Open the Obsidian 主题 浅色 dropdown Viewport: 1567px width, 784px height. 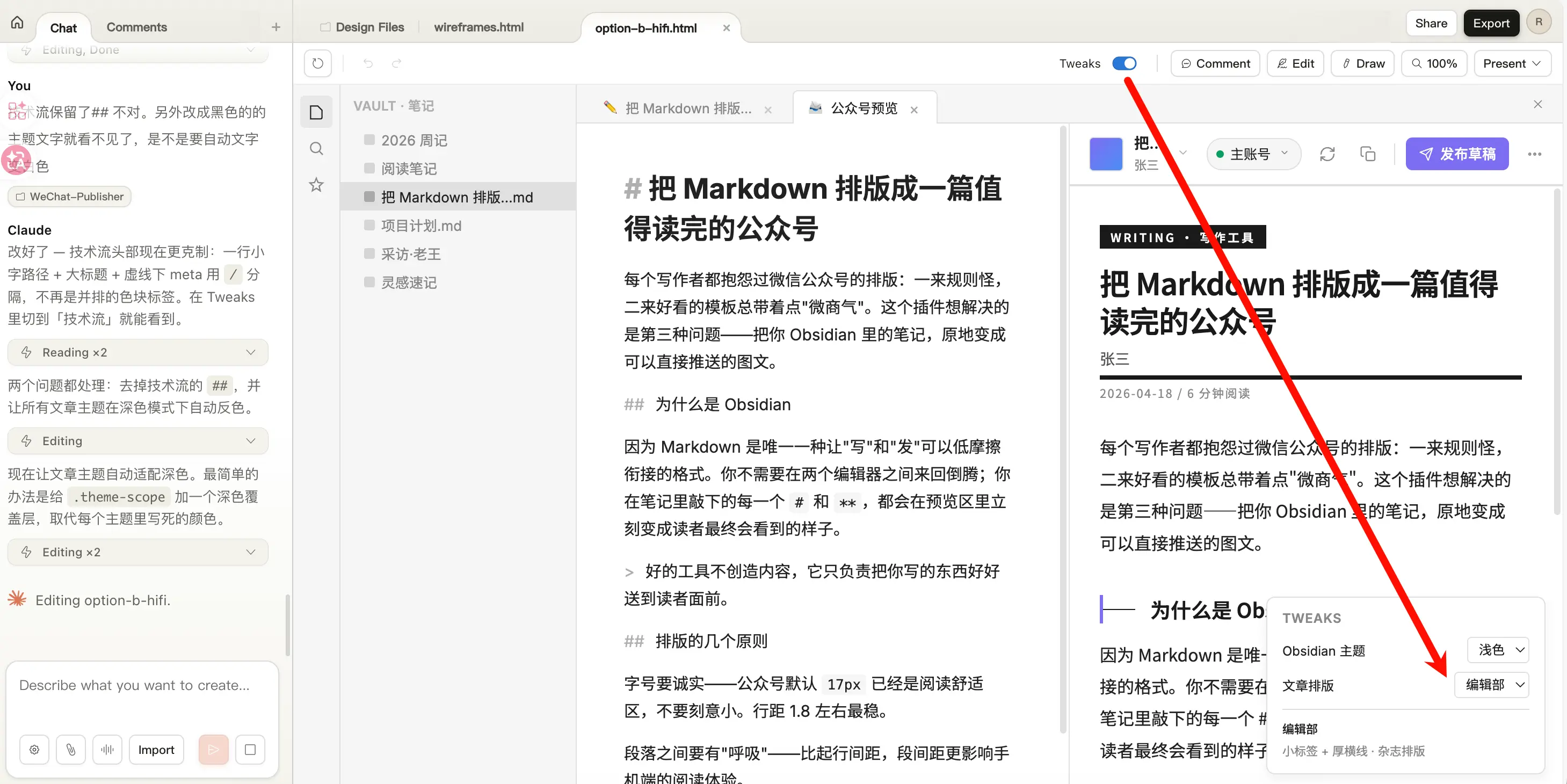1498,650
